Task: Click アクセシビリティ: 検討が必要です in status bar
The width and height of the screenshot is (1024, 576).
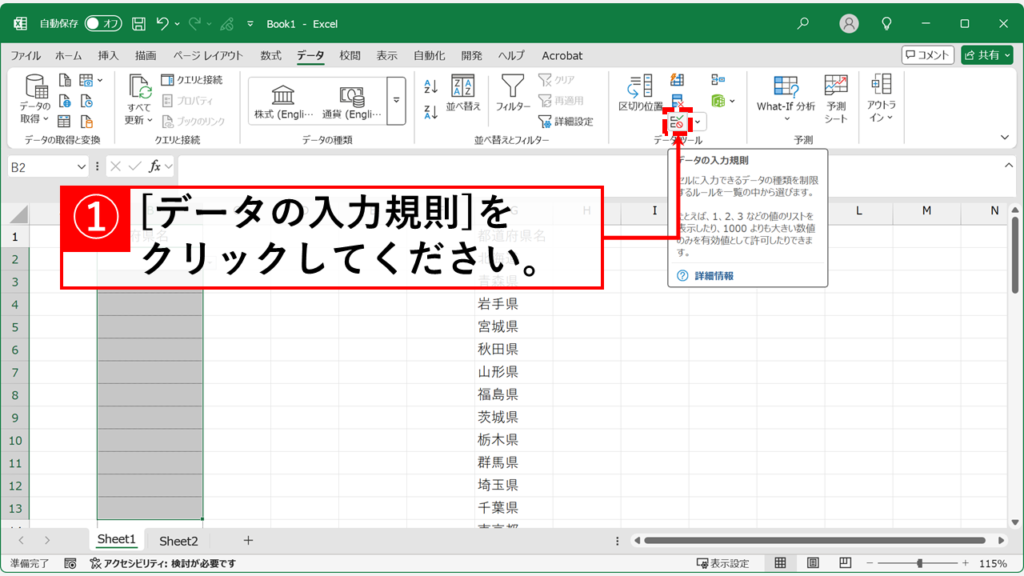Action: (163, 563)
